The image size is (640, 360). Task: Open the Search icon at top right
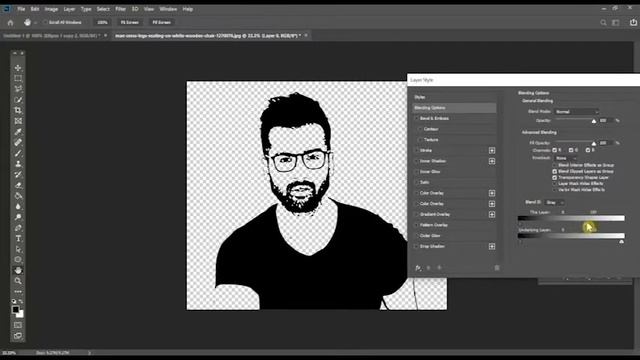(x=603, y=22)
